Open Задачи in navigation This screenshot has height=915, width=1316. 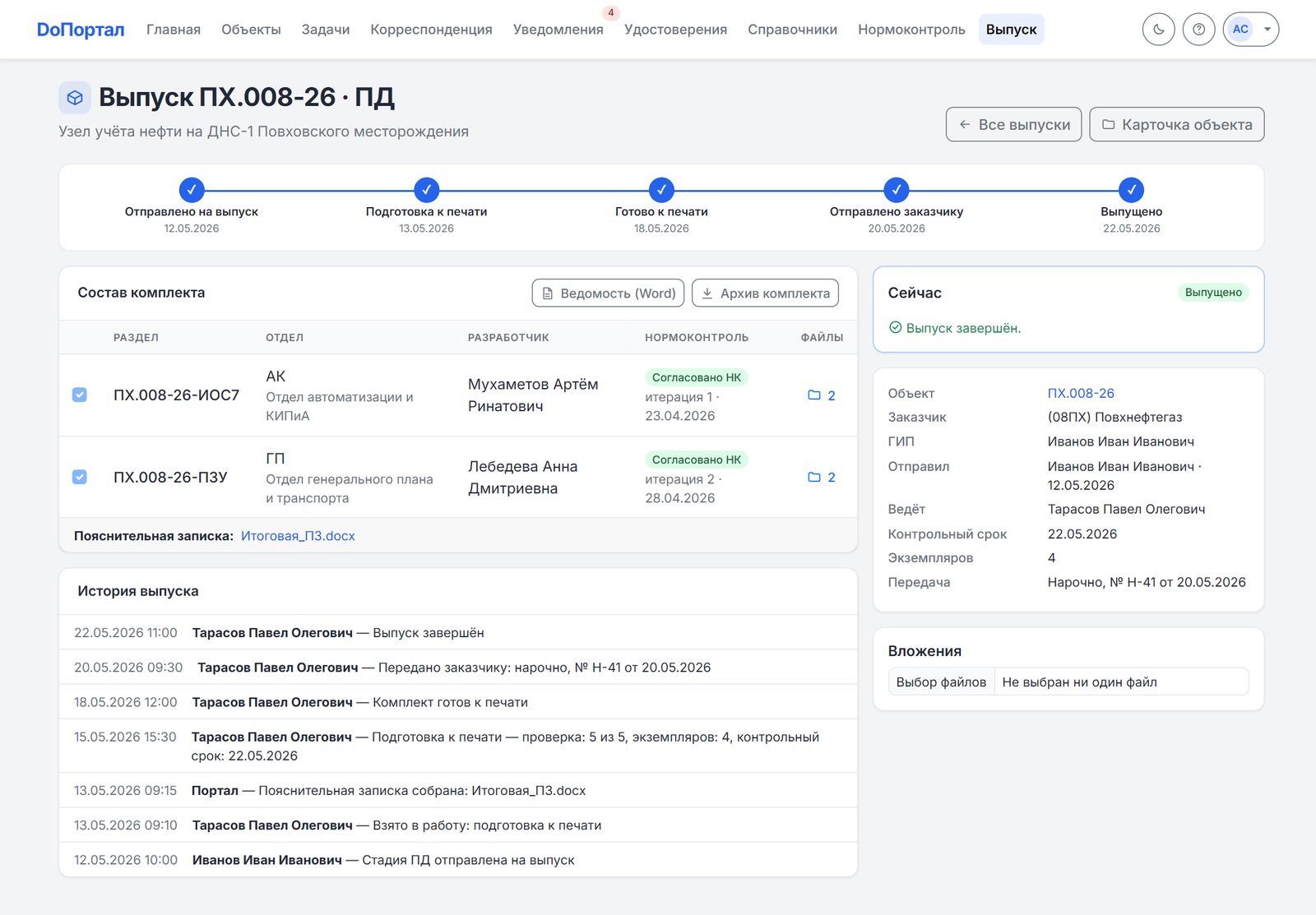pos(326,30)
